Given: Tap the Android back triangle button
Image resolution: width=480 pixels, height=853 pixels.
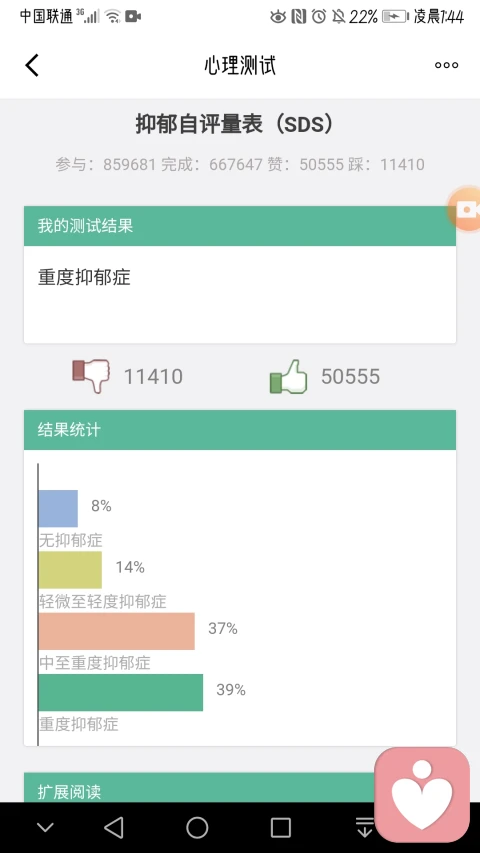Looking at the screenshot, I should (114, 827).
